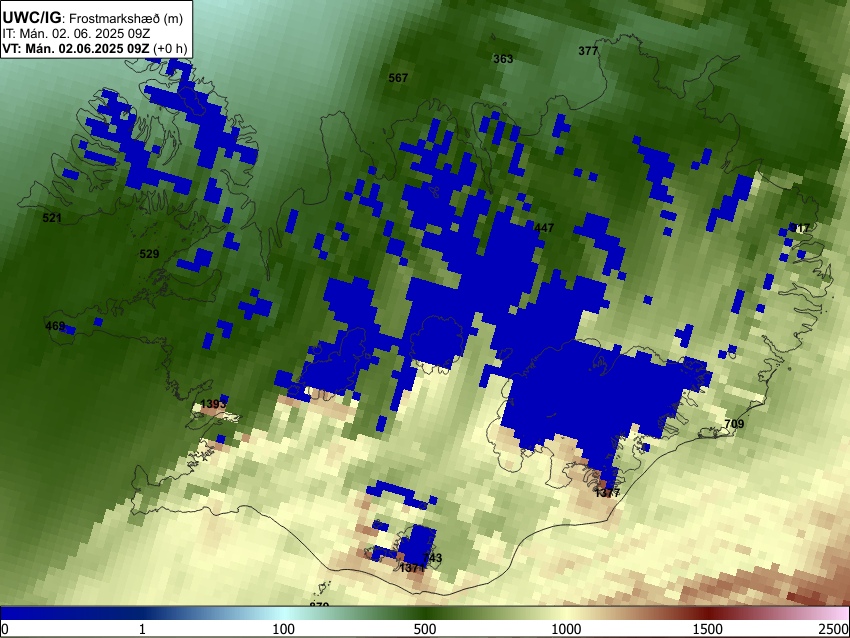Click the 'UWC/IG' label in header box
This screenshot has height=638, width=850.
[32, 18]
